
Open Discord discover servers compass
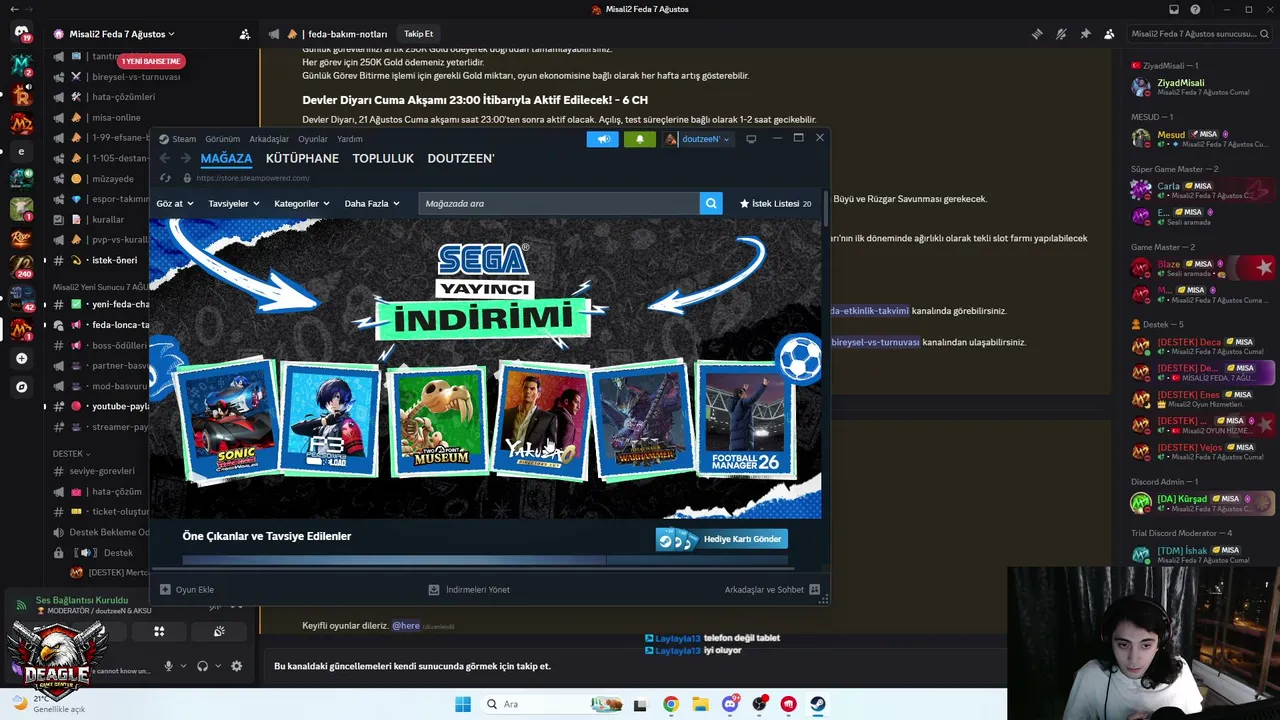[21, 386]
